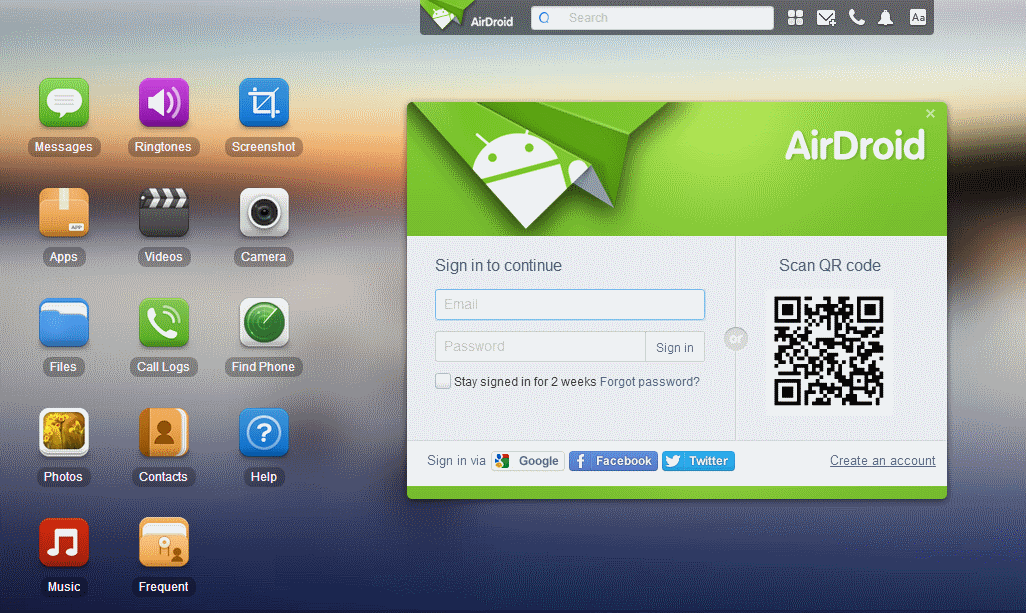Click the Password input field

pyautogui.click(x=540, y=347)
